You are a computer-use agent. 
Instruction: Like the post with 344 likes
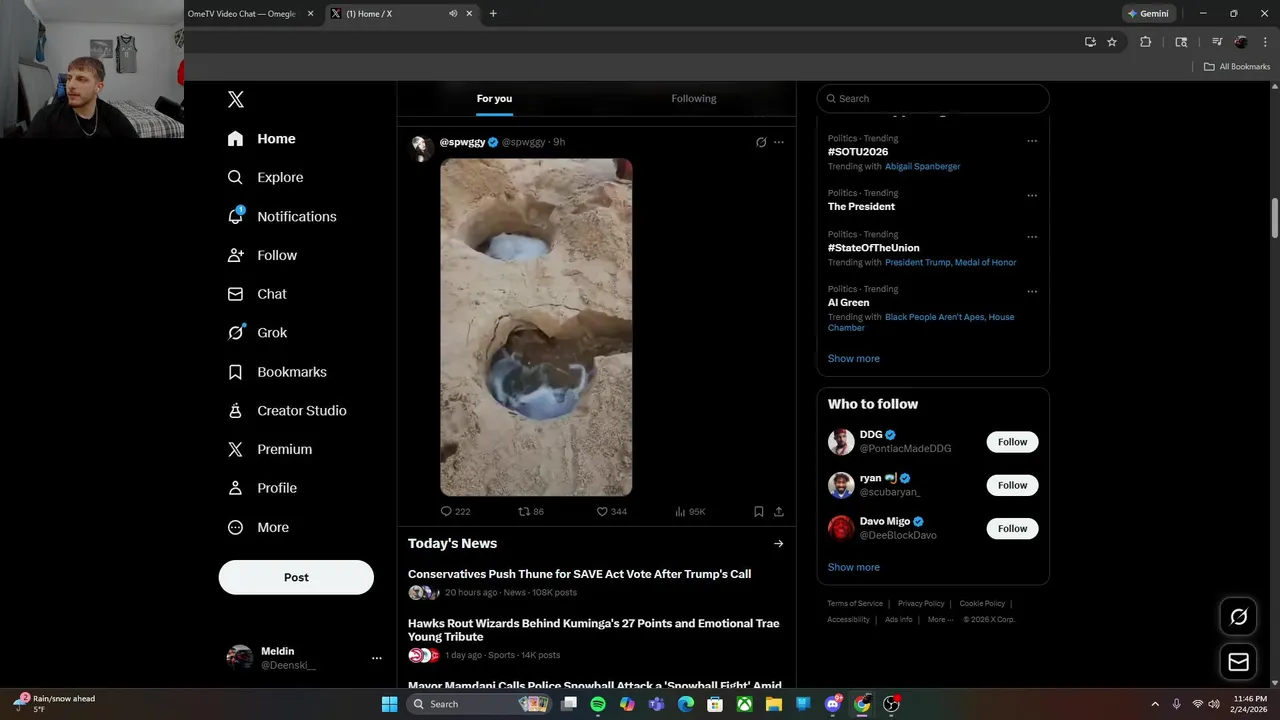[x=602, y=511]
